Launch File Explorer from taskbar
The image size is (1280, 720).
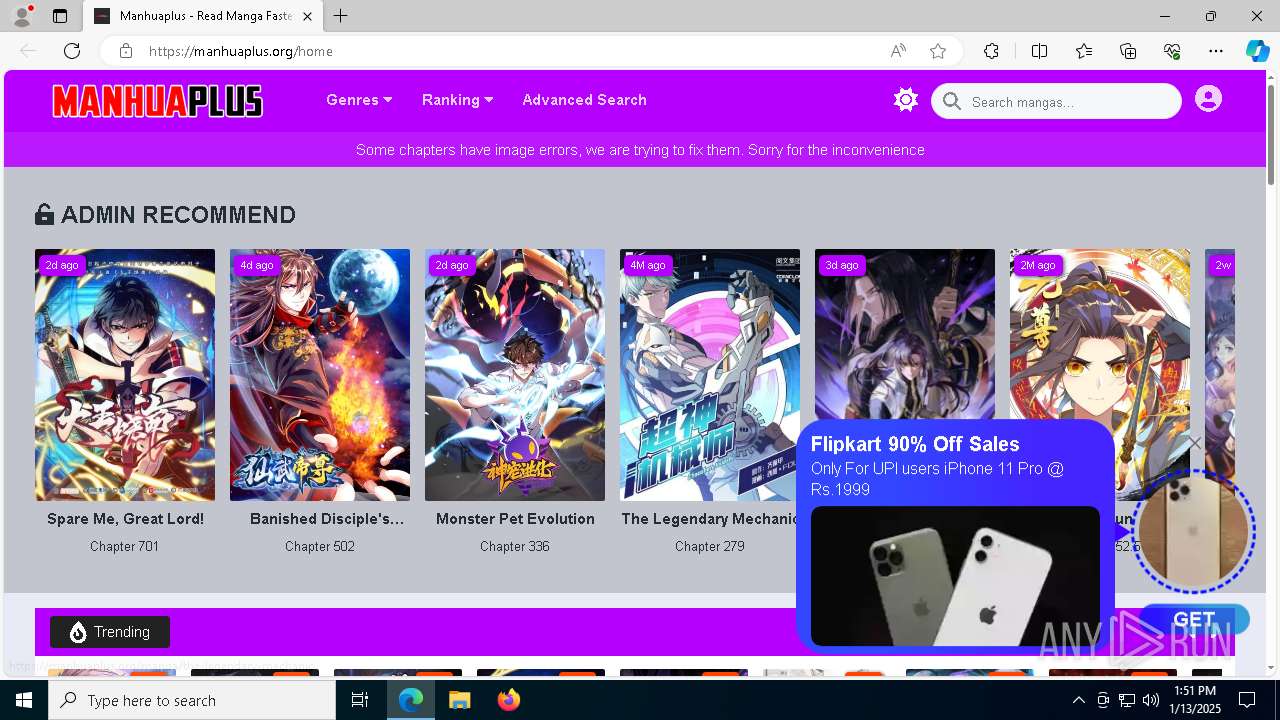tap(459, 700)
